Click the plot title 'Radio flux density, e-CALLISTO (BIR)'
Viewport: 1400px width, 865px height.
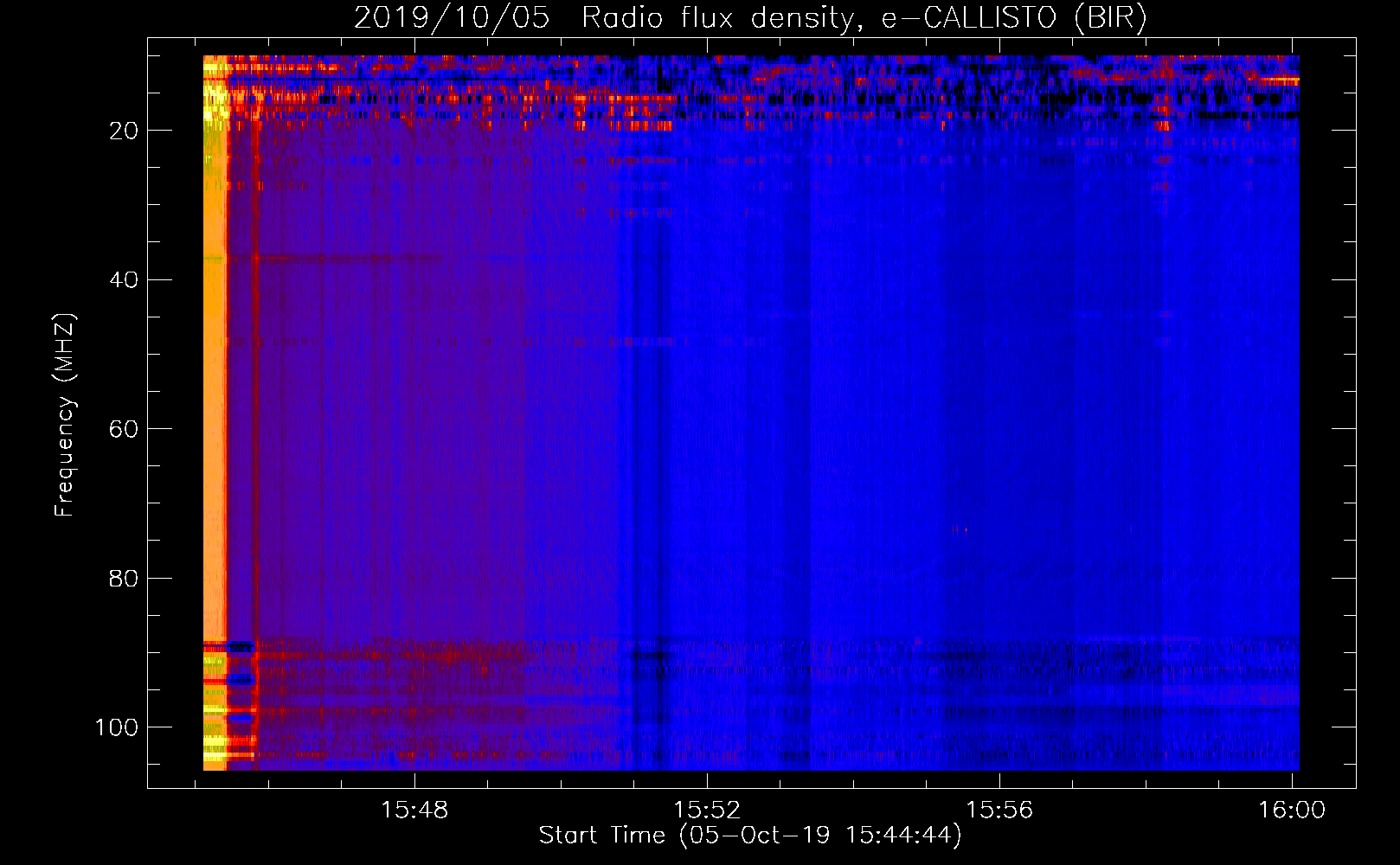click(864, 18)
